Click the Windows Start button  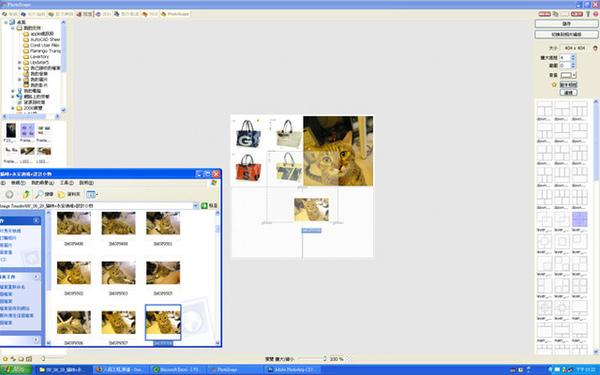tap(16, 370)
